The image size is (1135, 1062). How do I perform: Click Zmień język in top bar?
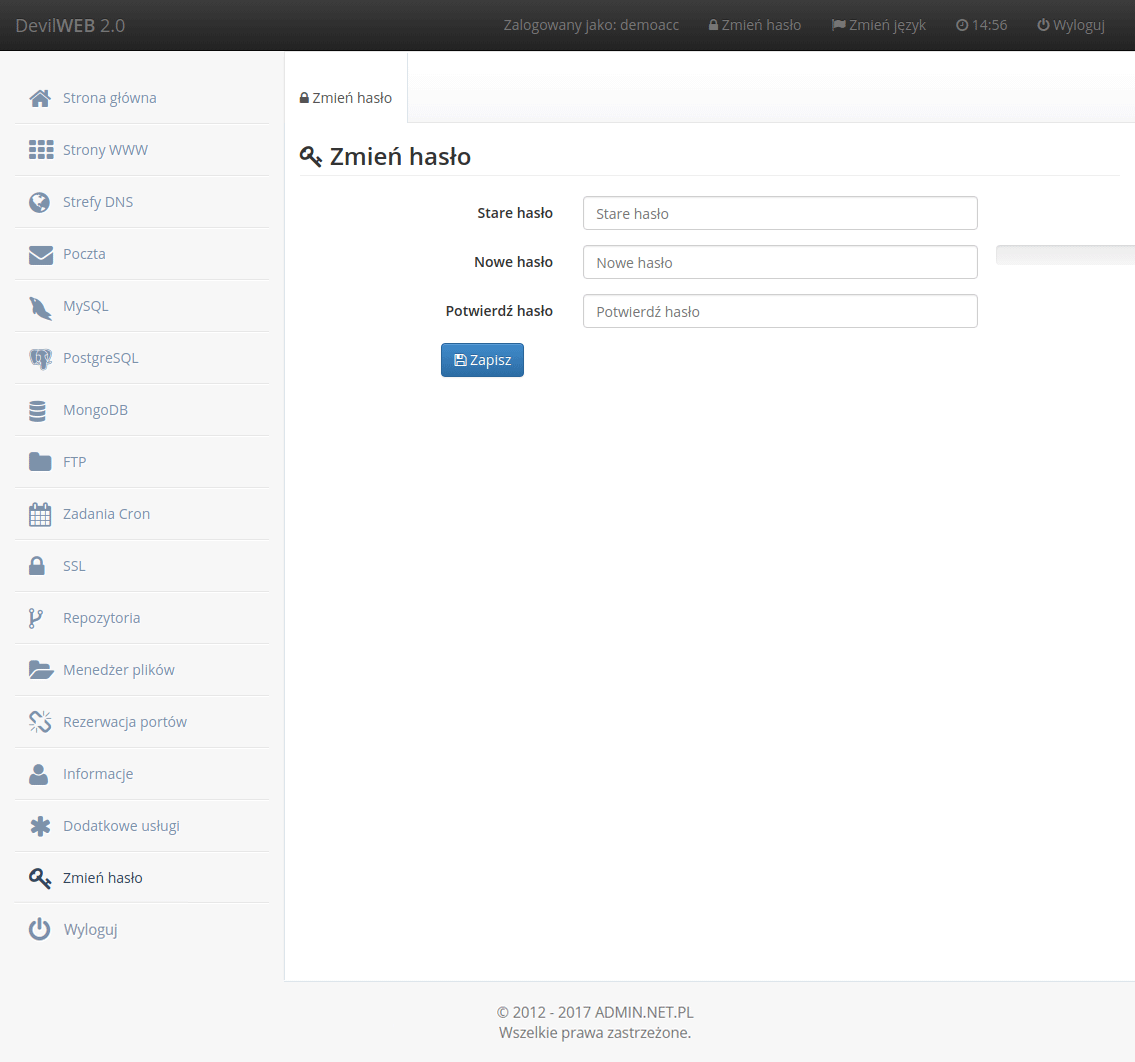(879, 25)
